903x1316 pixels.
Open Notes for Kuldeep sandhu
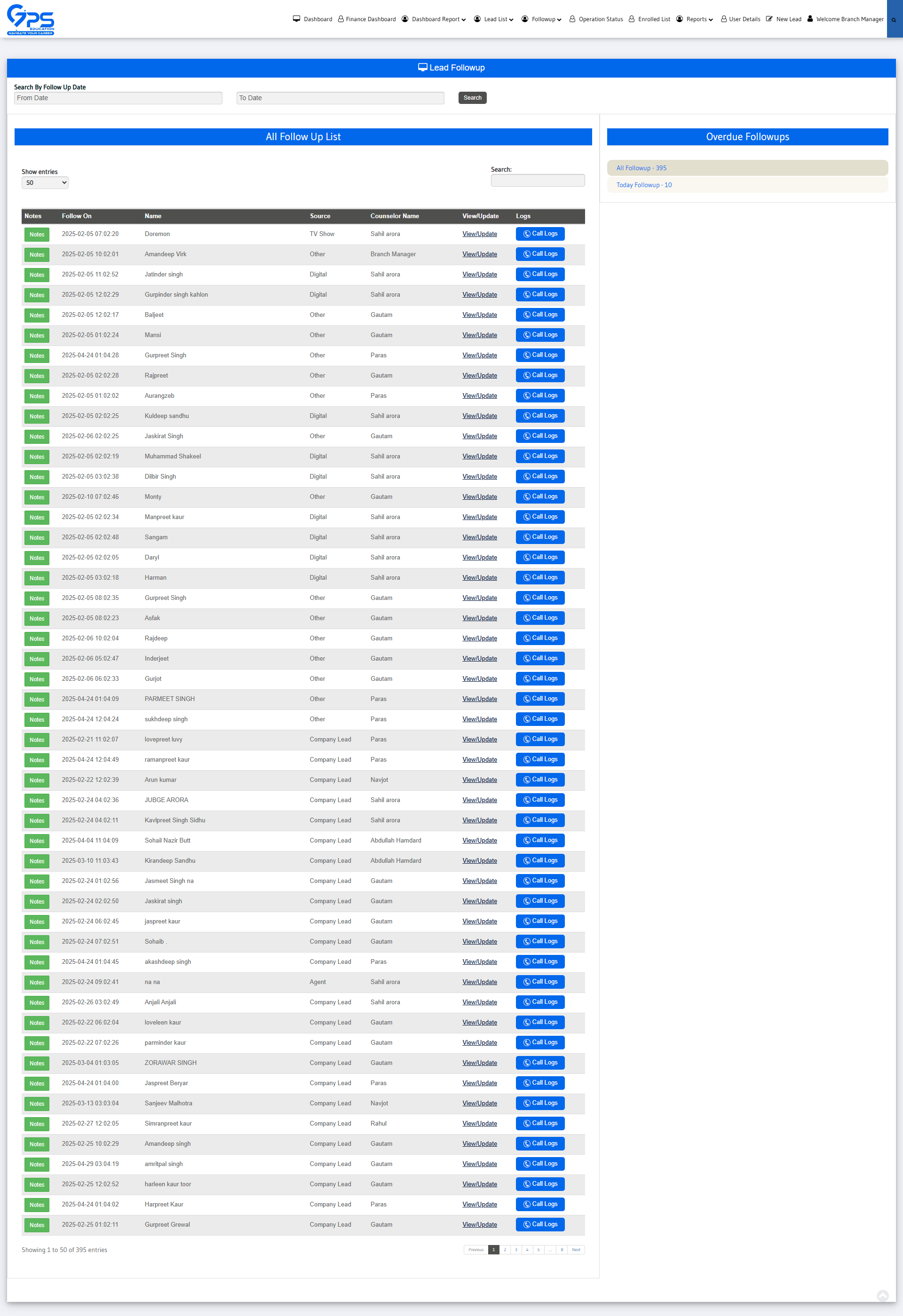[x=37, y=416]
